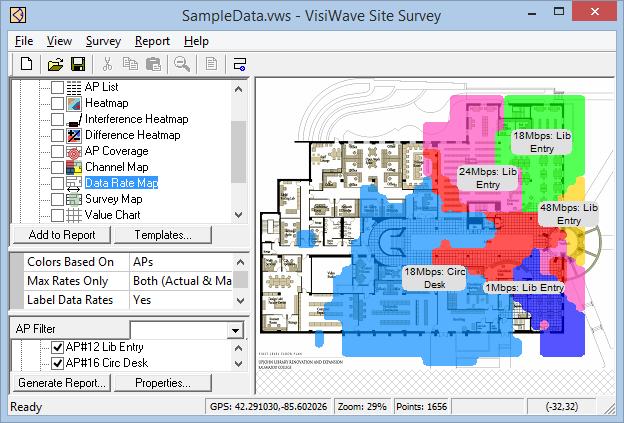
Task: Open the Report menu
Action: [152, 41]
